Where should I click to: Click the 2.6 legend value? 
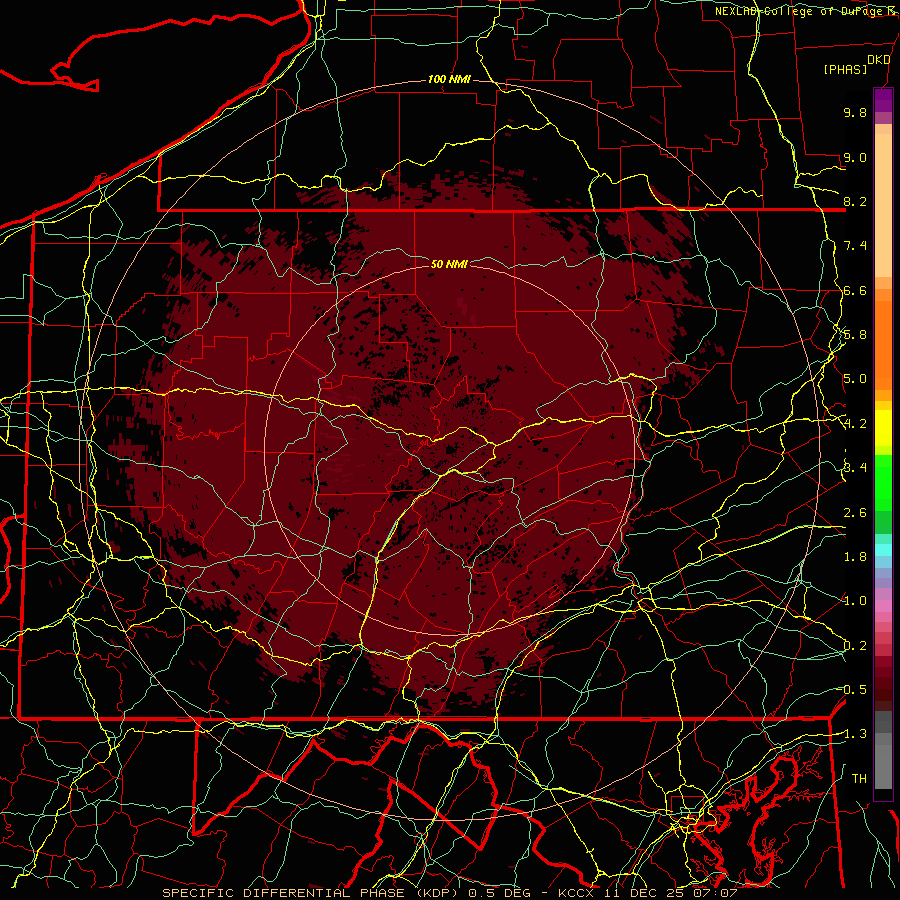[x=855, y=513]
